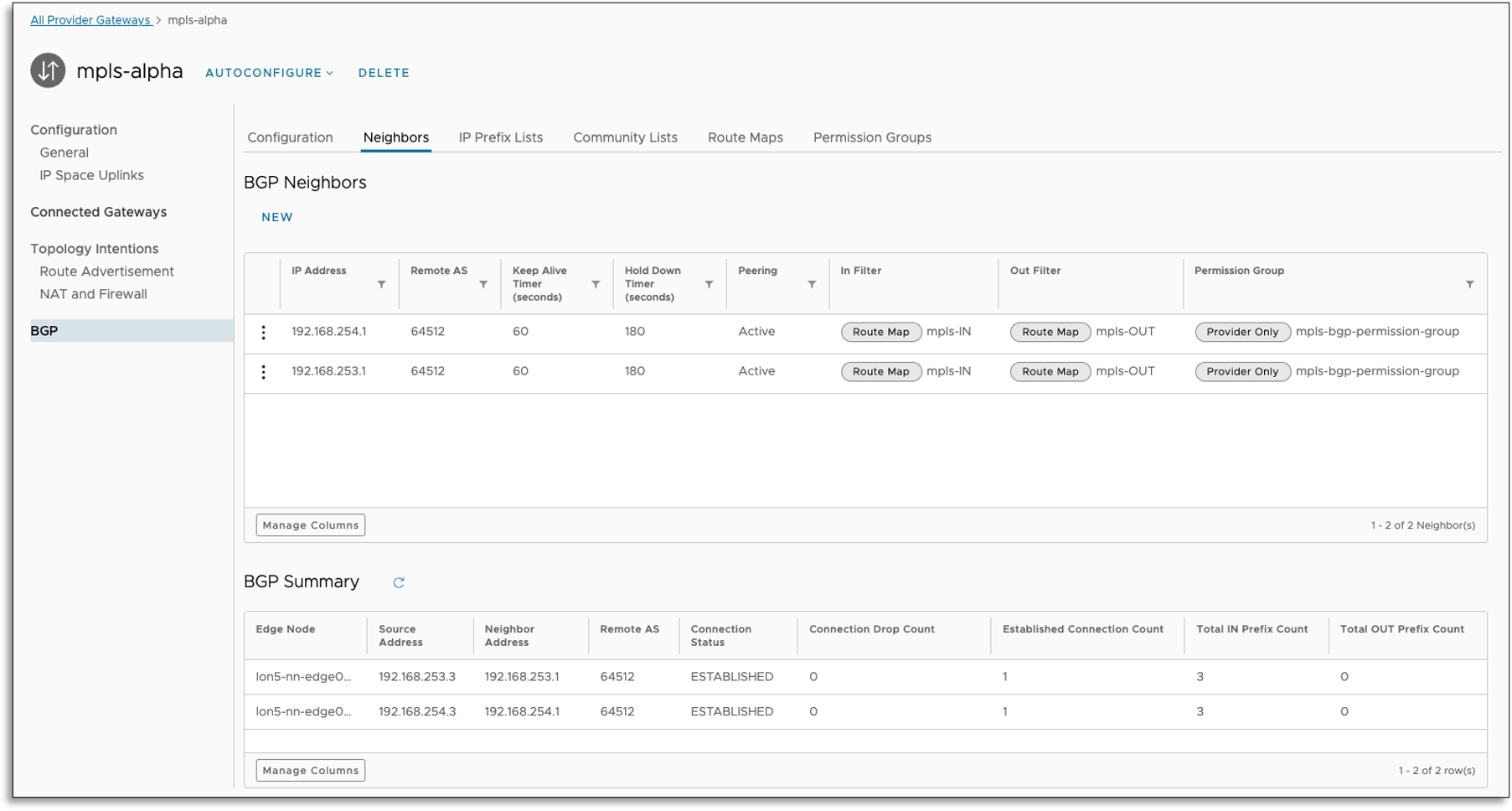The height and width of the screenshot is (811, 1512).
Task: Click the IP Address column filter icon
Action: pyautogui.click(x=381, y=285)
